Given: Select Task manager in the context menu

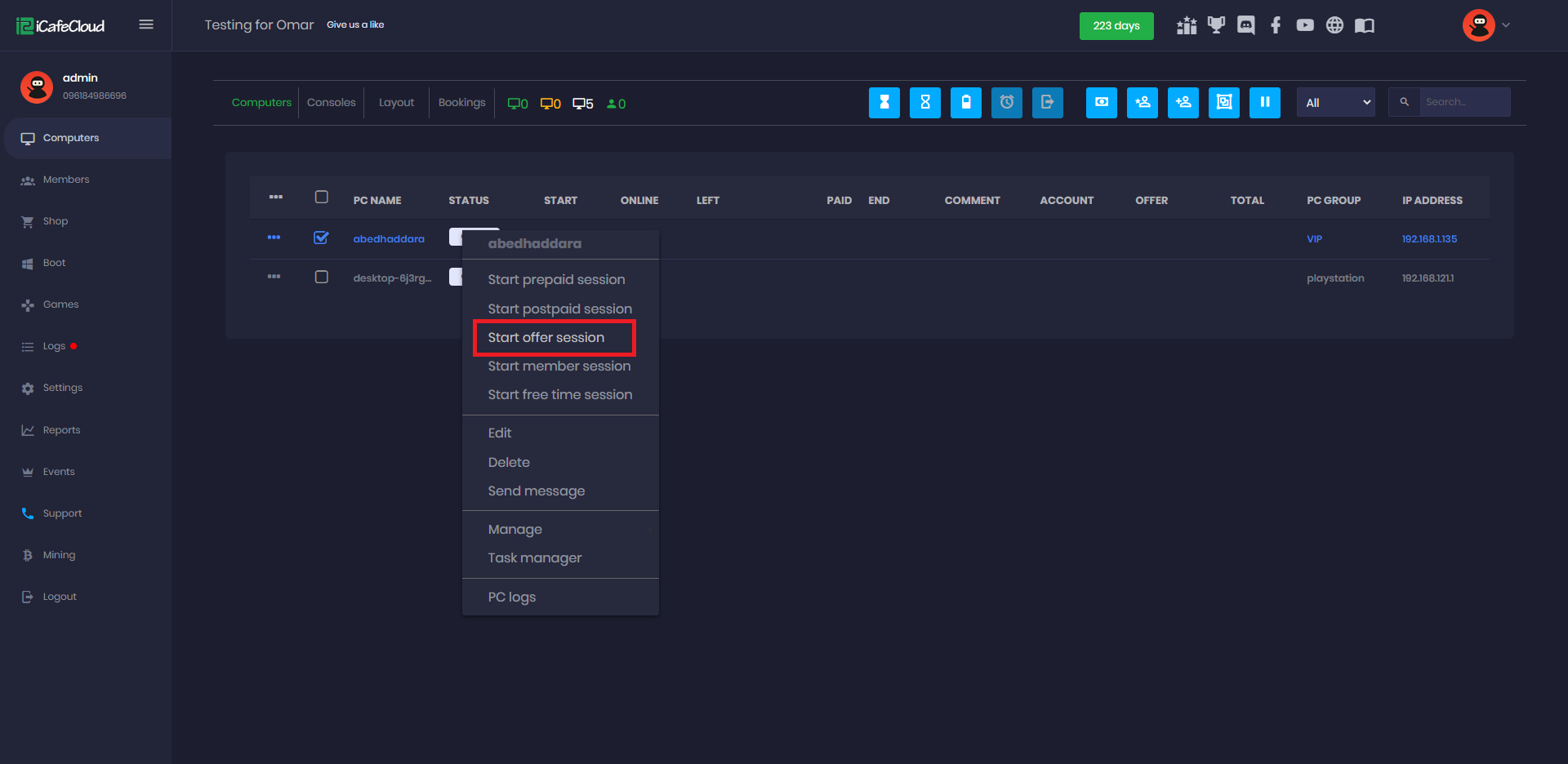Looking at the screenshot, I should click(x=534, y=558).
